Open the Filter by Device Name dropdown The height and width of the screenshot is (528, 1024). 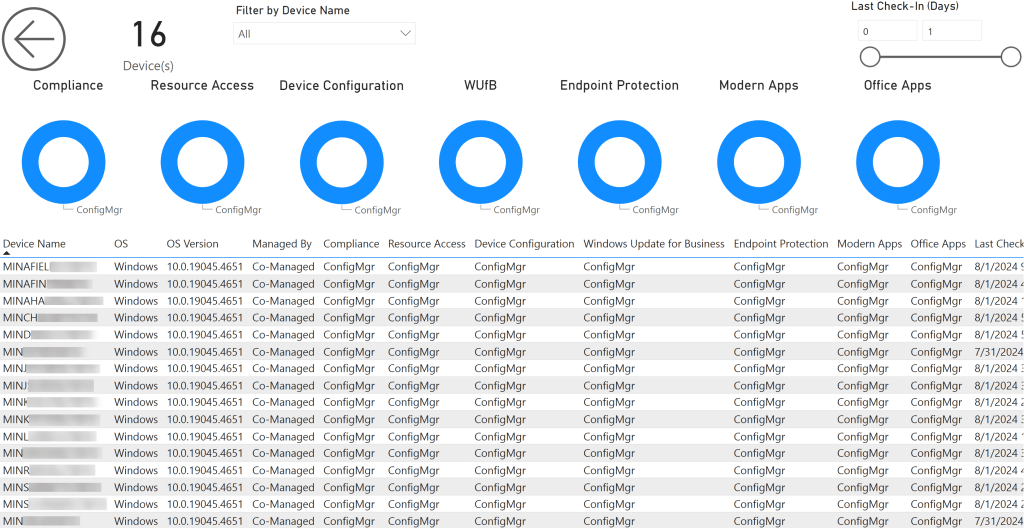324,33
